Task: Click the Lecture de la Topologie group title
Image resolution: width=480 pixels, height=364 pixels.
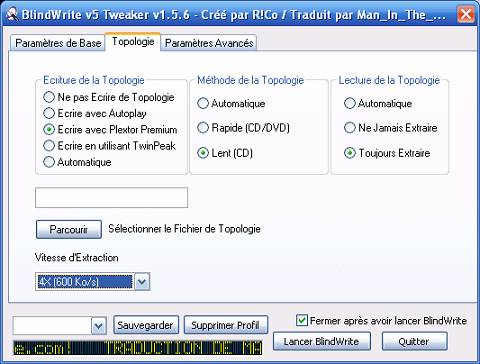Action: 389,80
